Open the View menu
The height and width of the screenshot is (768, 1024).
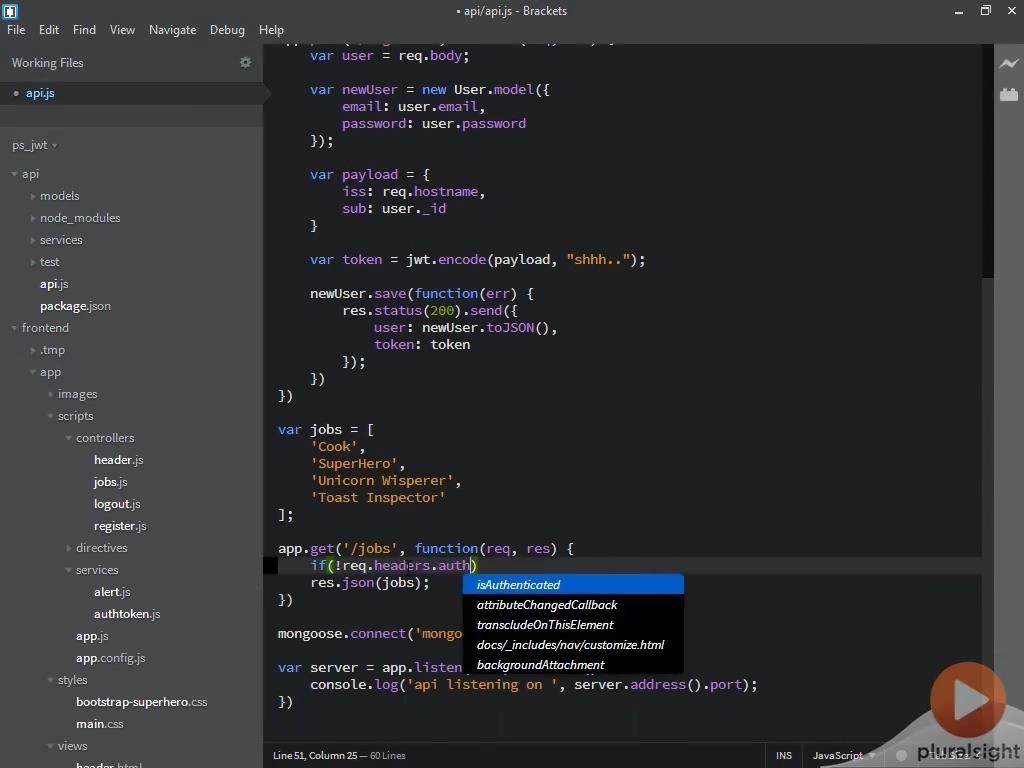pyautogui.click(x=122, y=30)
